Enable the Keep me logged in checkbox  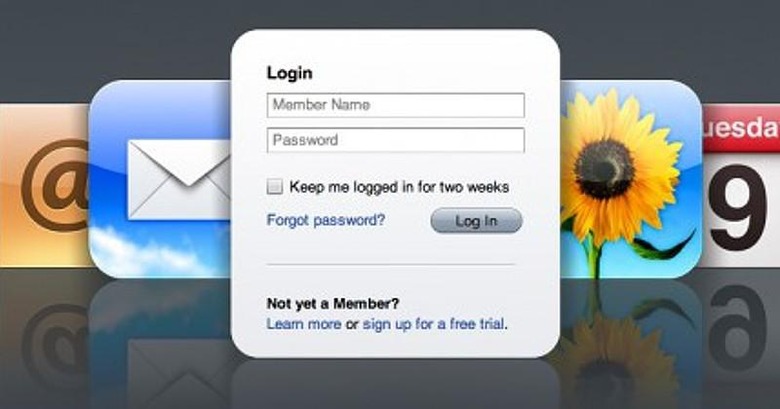click(275, 187)
